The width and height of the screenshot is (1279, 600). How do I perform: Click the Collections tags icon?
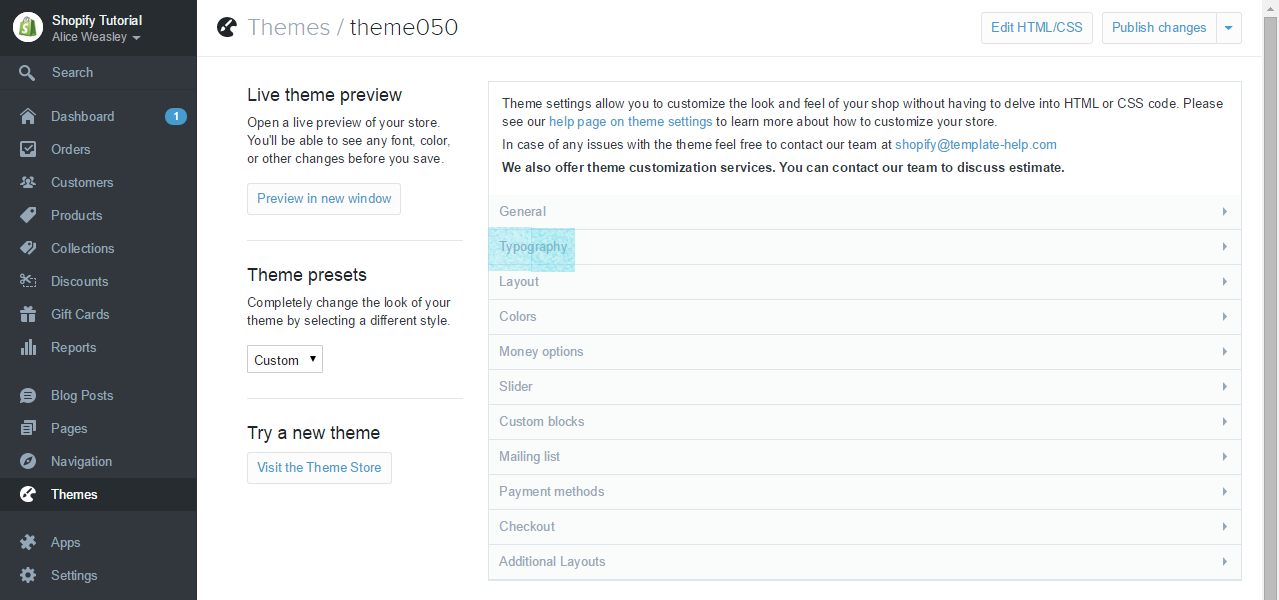point(28,248)
